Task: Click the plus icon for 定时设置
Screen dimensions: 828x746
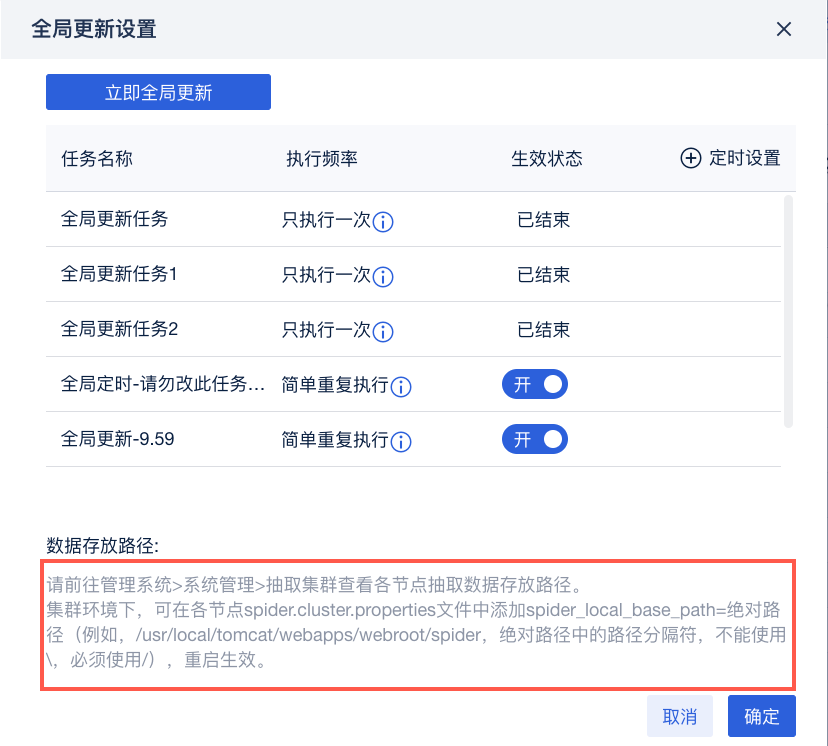Action: (x=690, y=158)
